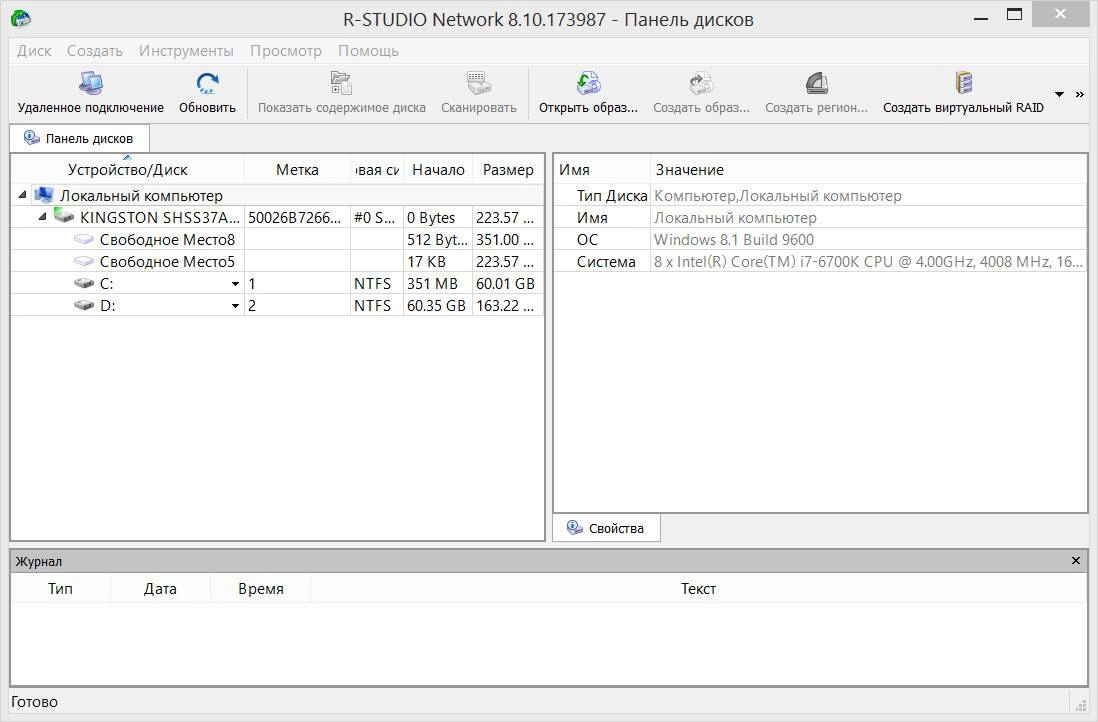Click the KINGSTON drive icon
1098x722 pixels.
point(64,216)
